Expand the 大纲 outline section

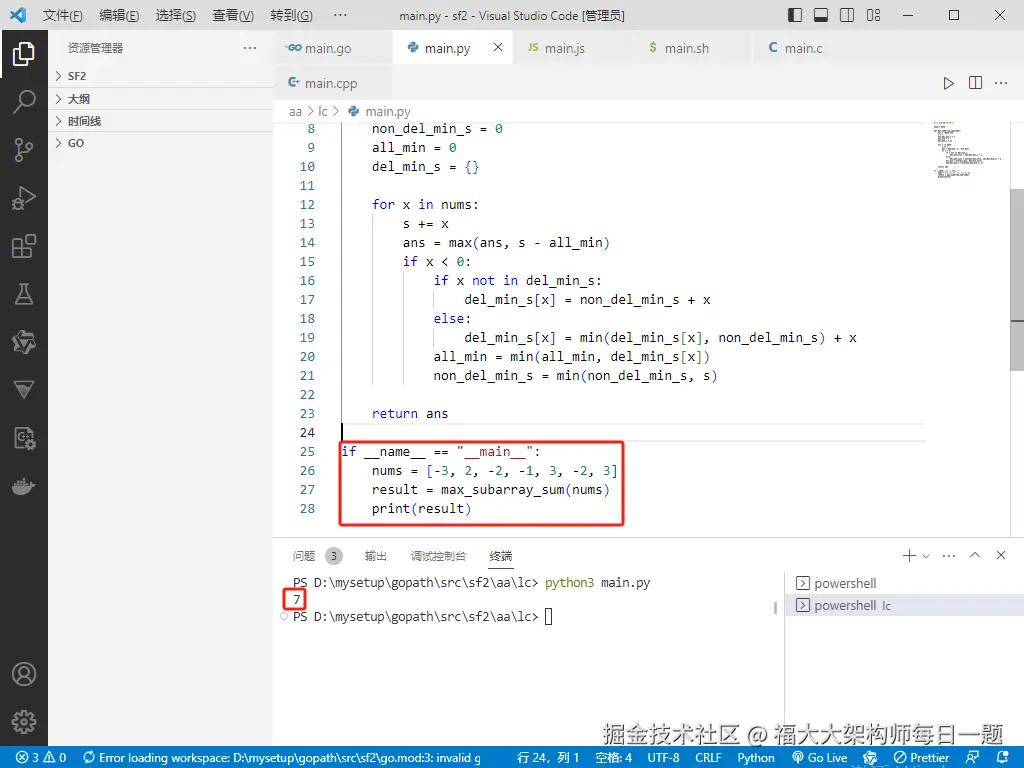click(x=161, y=99)
